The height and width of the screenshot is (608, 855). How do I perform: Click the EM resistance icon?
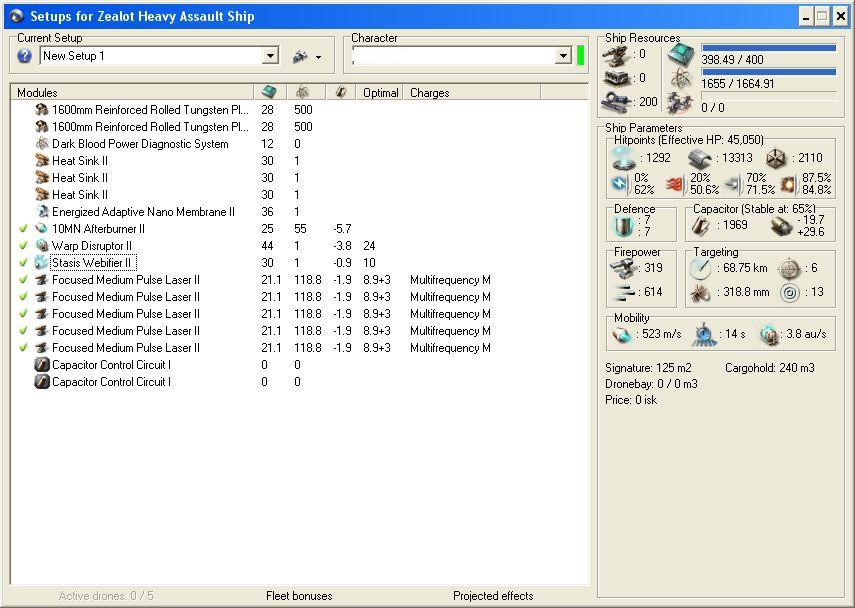coord(619,184)
